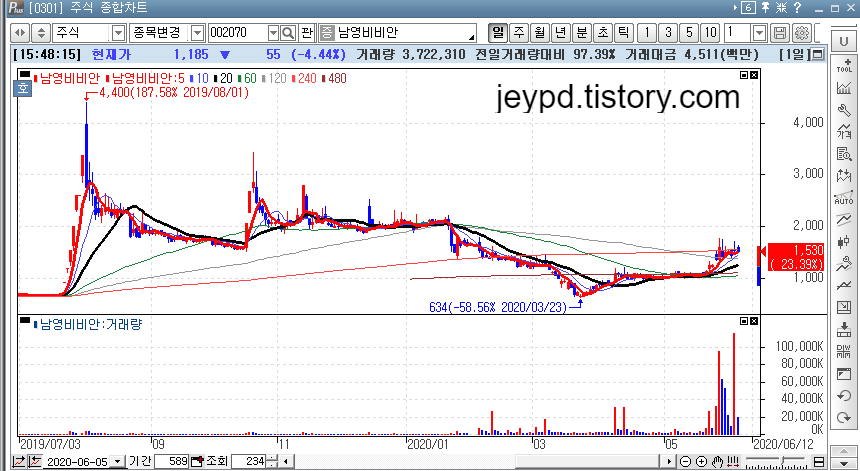Click the boxed number 6 in title bar
The width and height of the screenshot is (860, 471).
coord(748,8)
